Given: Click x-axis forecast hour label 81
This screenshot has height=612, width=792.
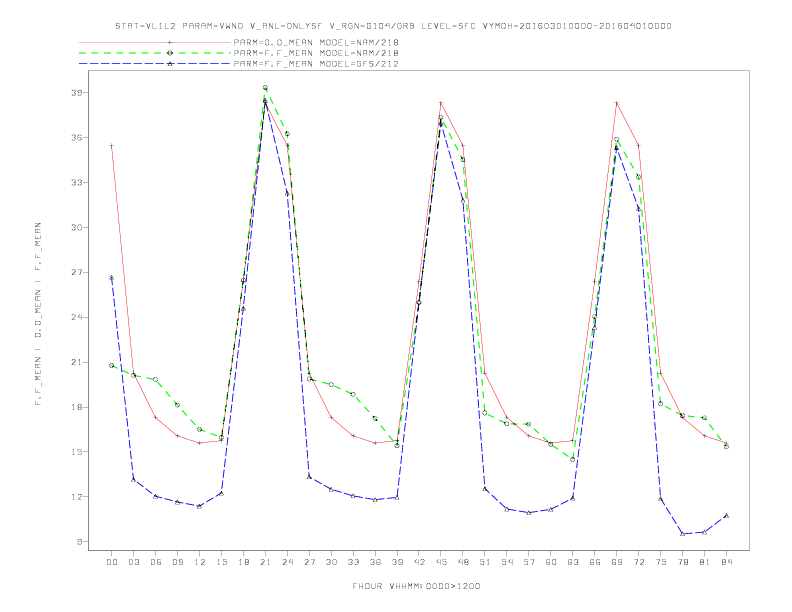Looking at the screenshot, I should pyautogui.click(x=705, y=562).
